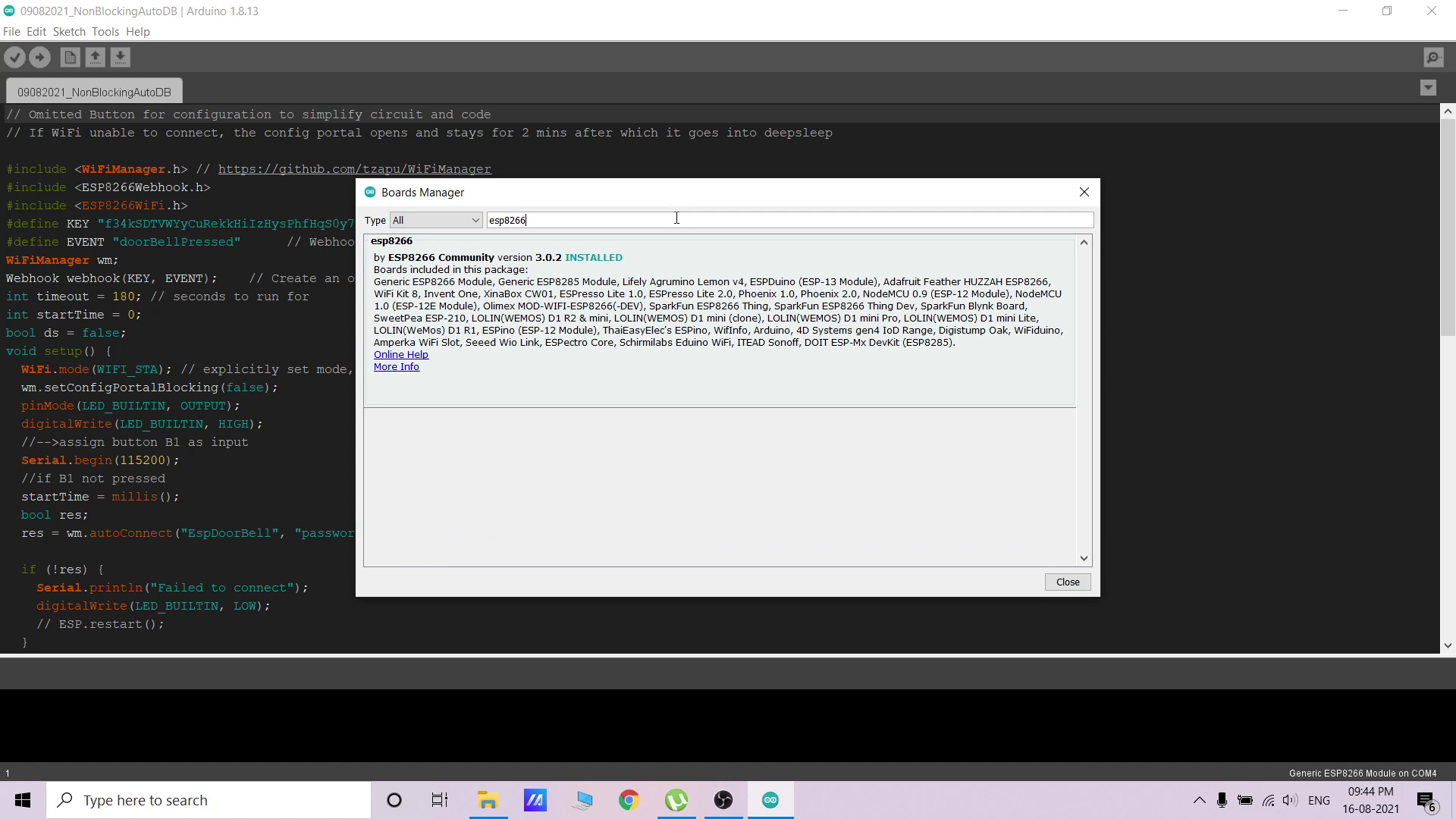Close Boards Manager with the X icon

tap(1084, 193)
